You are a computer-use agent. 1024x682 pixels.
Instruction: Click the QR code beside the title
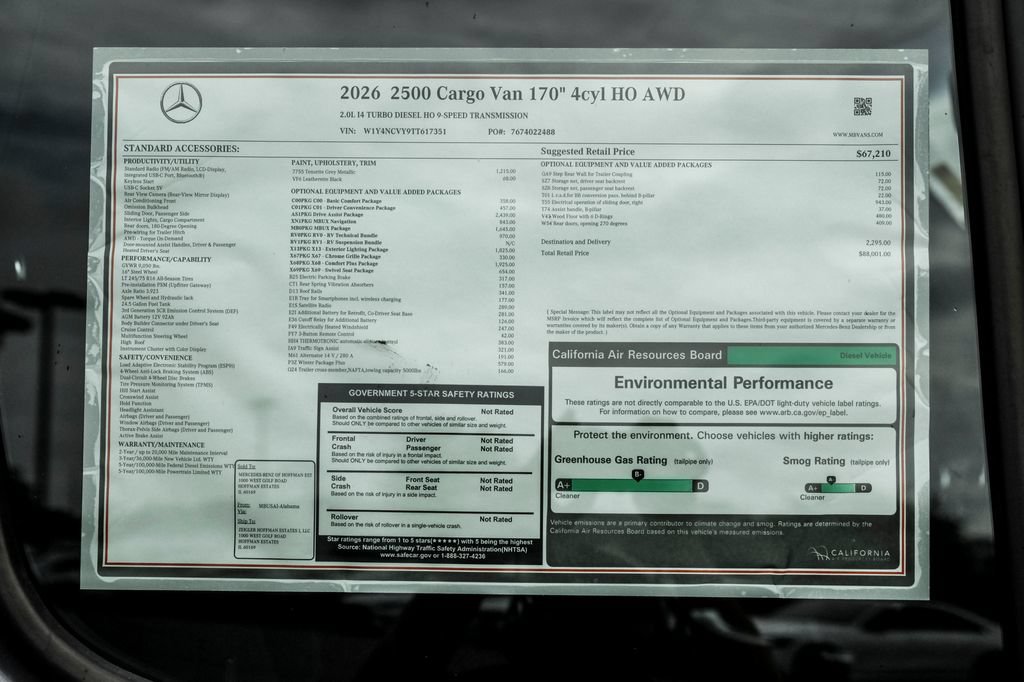[x=862, y=106]
